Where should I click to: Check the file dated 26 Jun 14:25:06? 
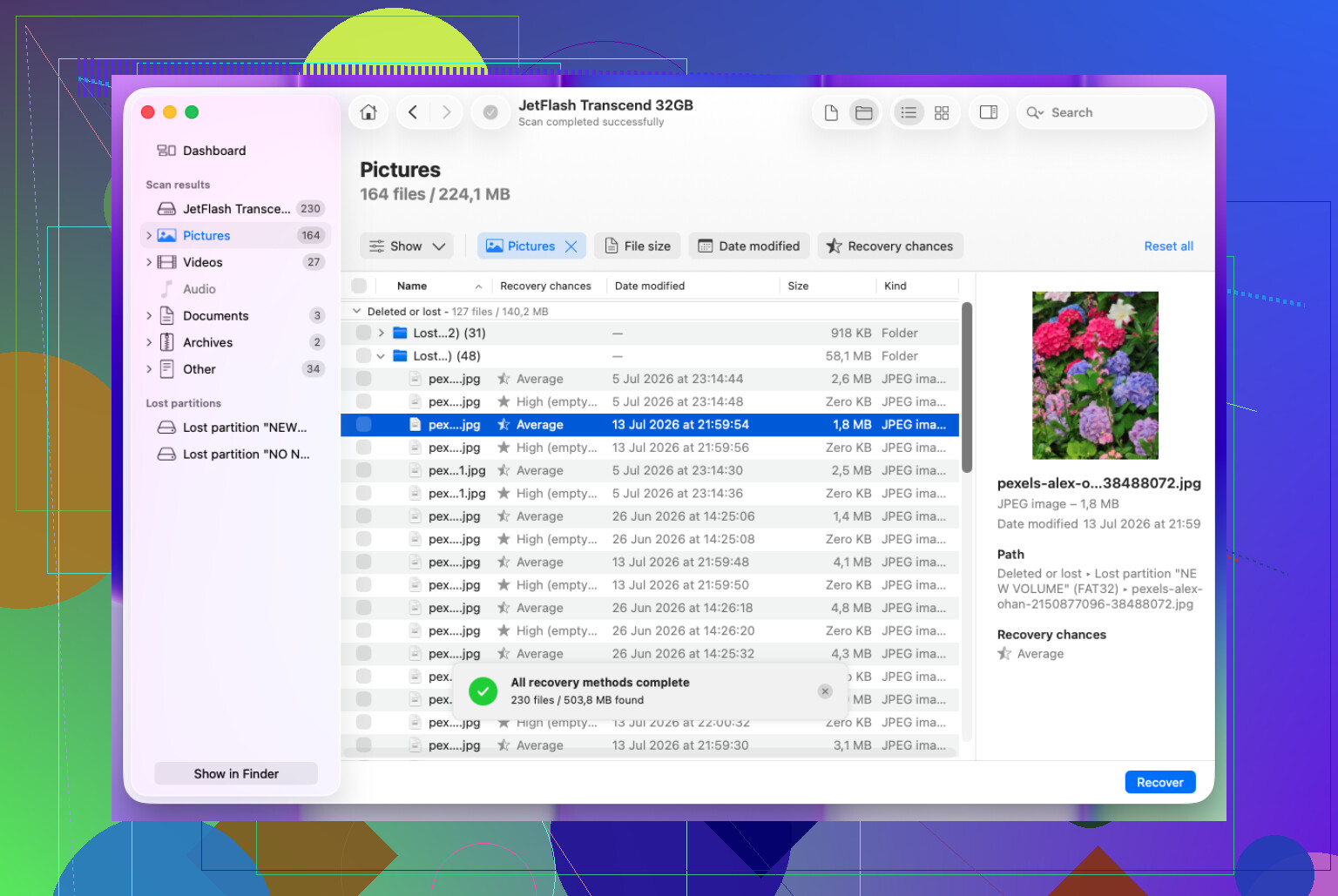(364, 516)
